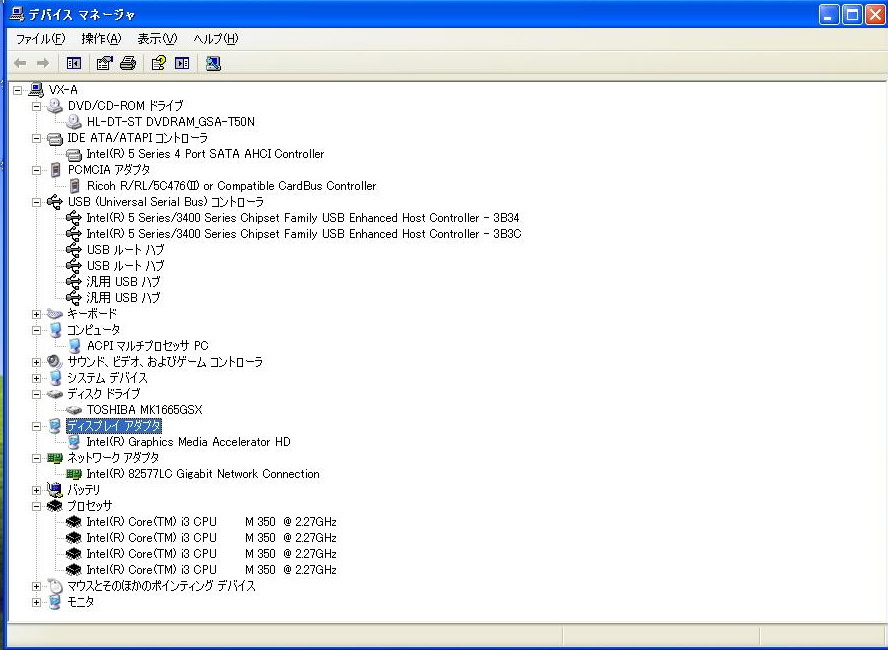This screenshot has width=888, height=650.
Task: Toggle the console tree pane icon
Action: tap(74, 63)
